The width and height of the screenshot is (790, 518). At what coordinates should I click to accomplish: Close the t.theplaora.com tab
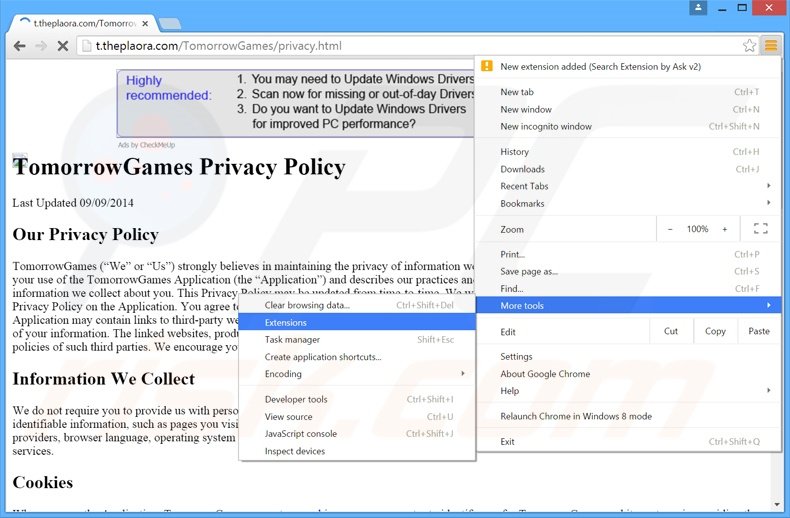tap(145, 23)
